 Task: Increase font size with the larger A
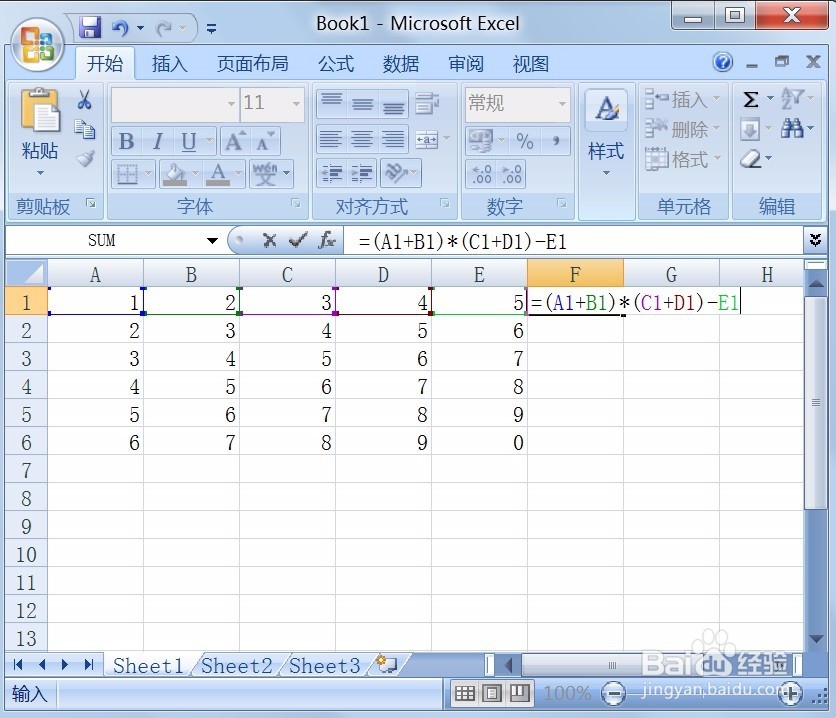pos(235,142)
